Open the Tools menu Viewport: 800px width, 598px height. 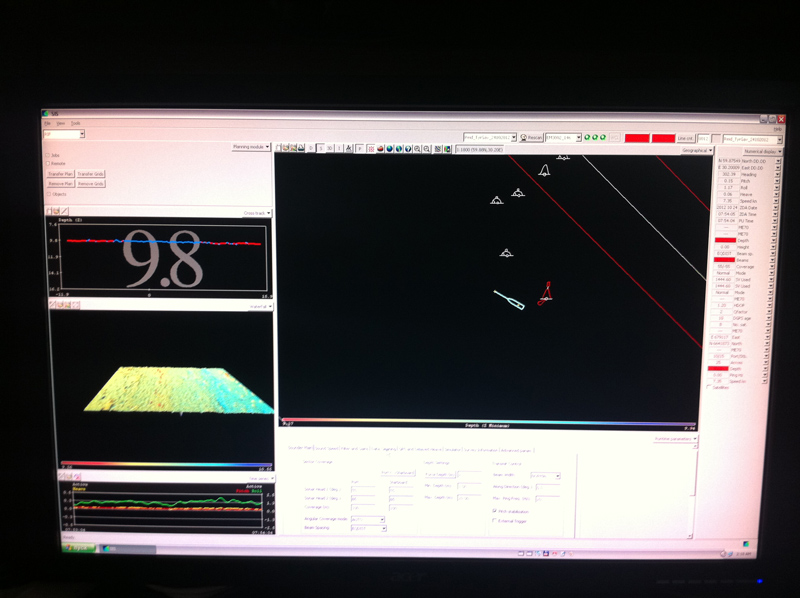point(75,123)
